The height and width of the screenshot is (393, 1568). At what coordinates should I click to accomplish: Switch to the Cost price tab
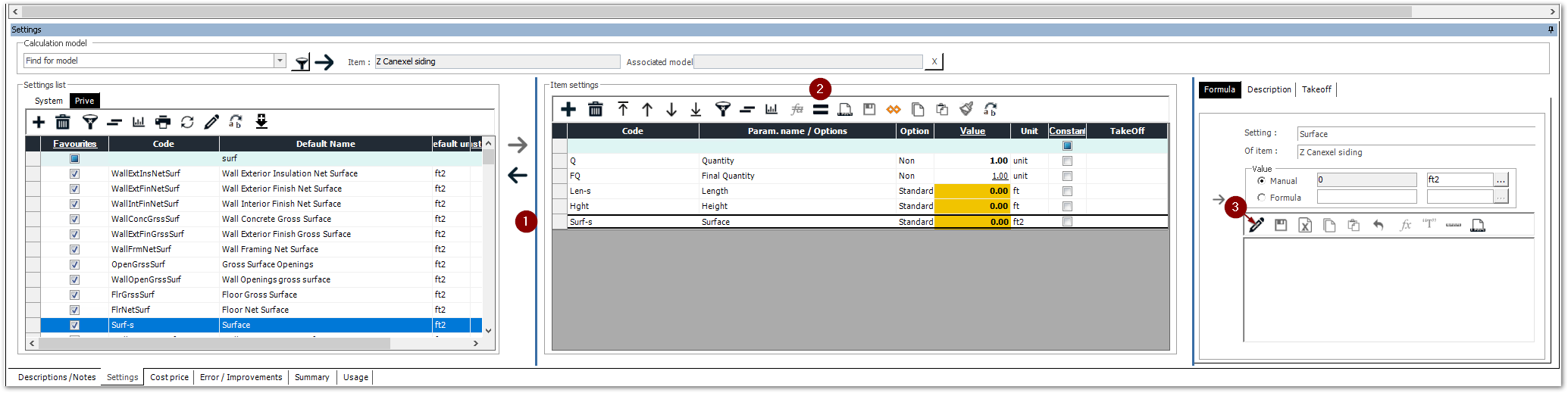coord(169,377)
